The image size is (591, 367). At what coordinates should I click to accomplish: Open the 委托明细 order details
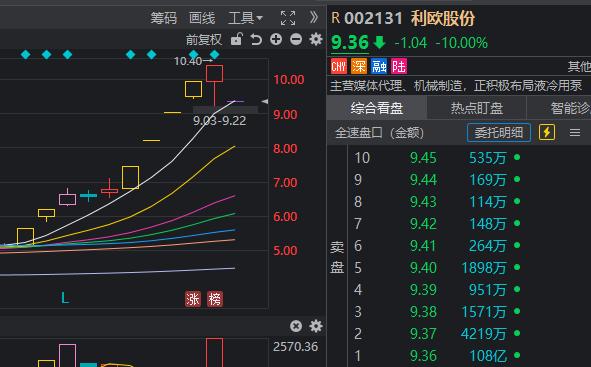(499, 133)
